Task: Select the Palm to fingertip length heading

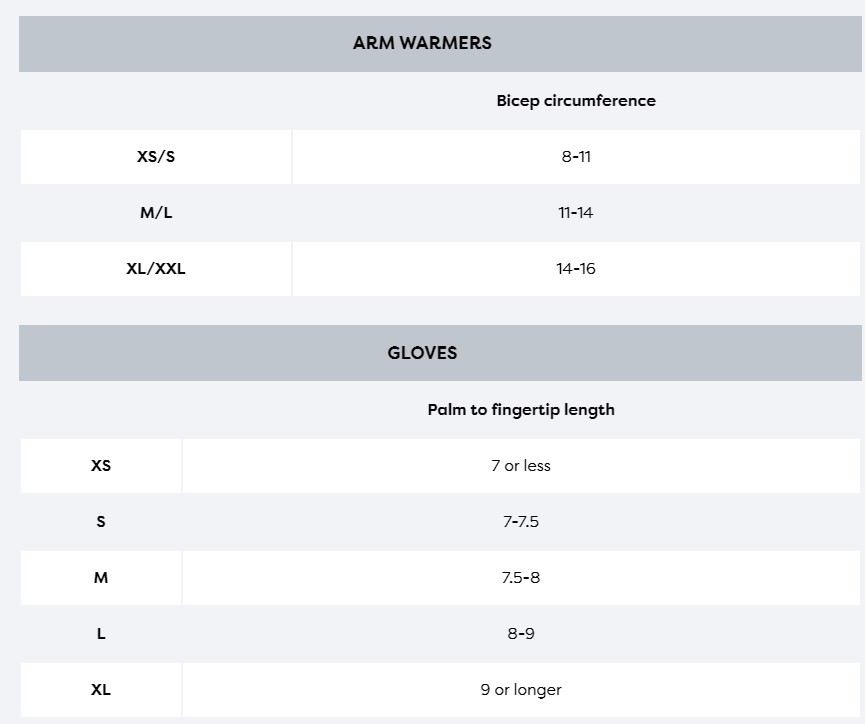Action: coord(521,409)
